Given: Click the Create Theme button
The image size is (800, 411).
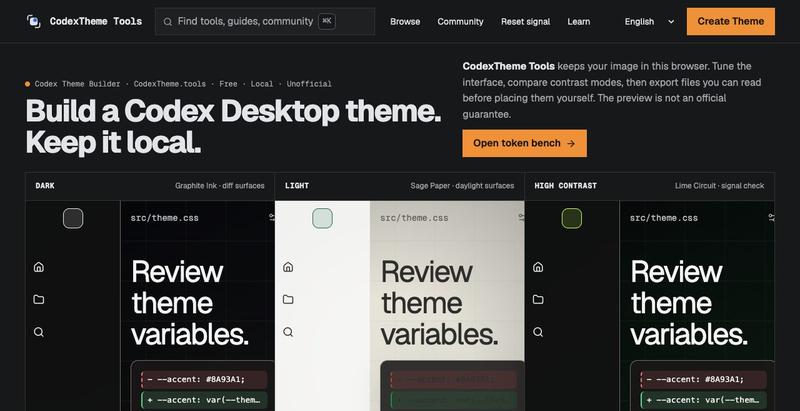Looking at the screenshot, I should point(731,21).
